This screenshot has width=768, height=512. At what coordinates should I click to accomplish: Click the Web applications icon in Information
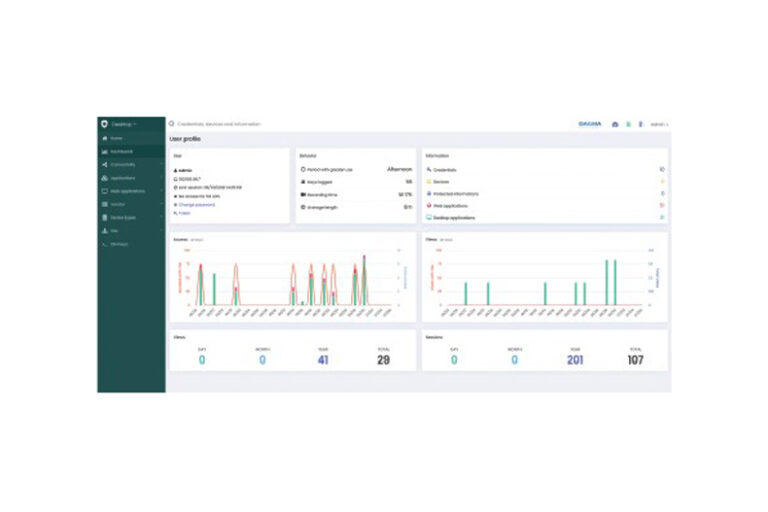tap(429, 205)
